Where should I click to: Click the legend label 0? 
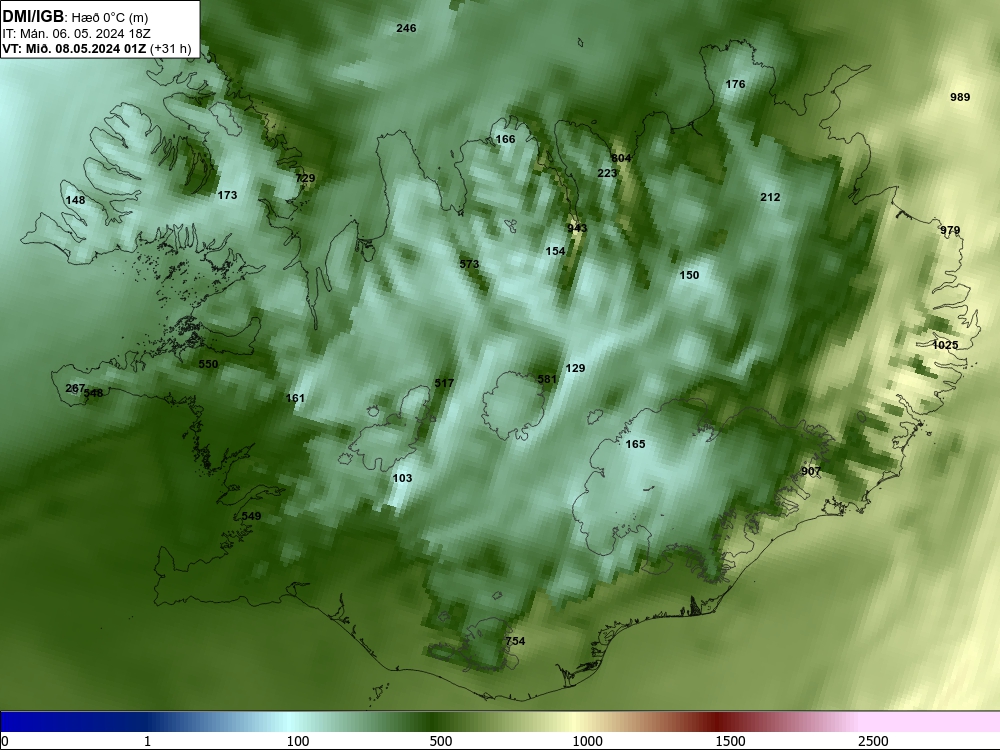[x=5, y=741]
